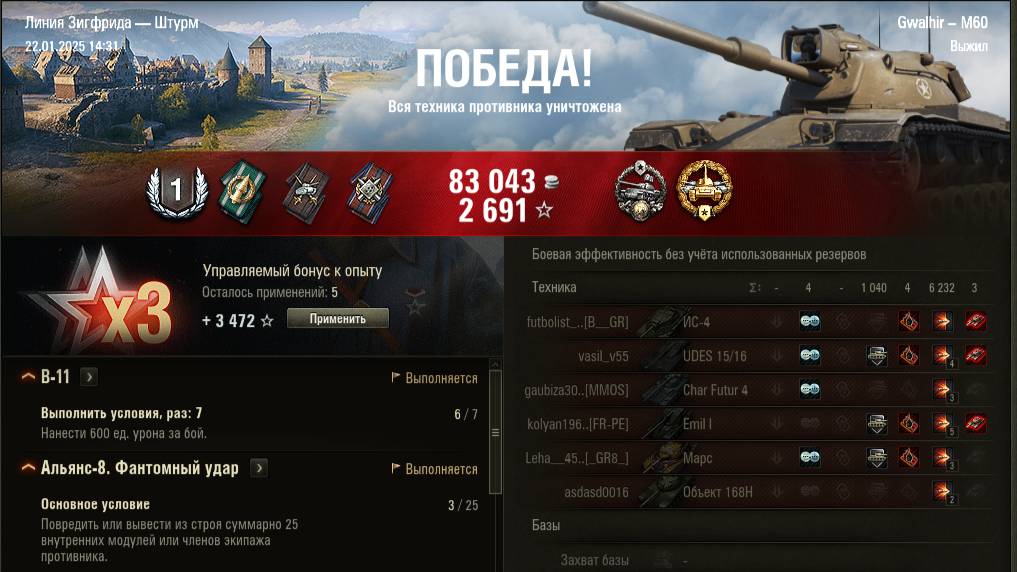Collapse the Альянс-8 Фантомный удар mission
Screen dimensions: 1017x572
coord(28,468)
